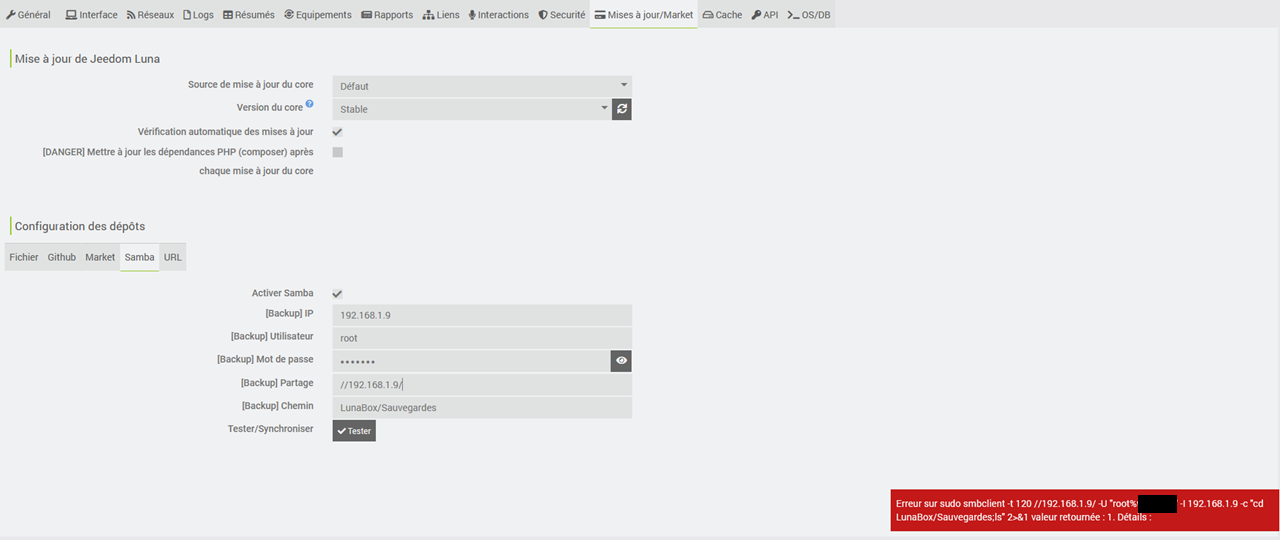1280x540 pixels.
Task: Toggle Vérification automatique des mises à jour checkbox
Action: [338, 132]
